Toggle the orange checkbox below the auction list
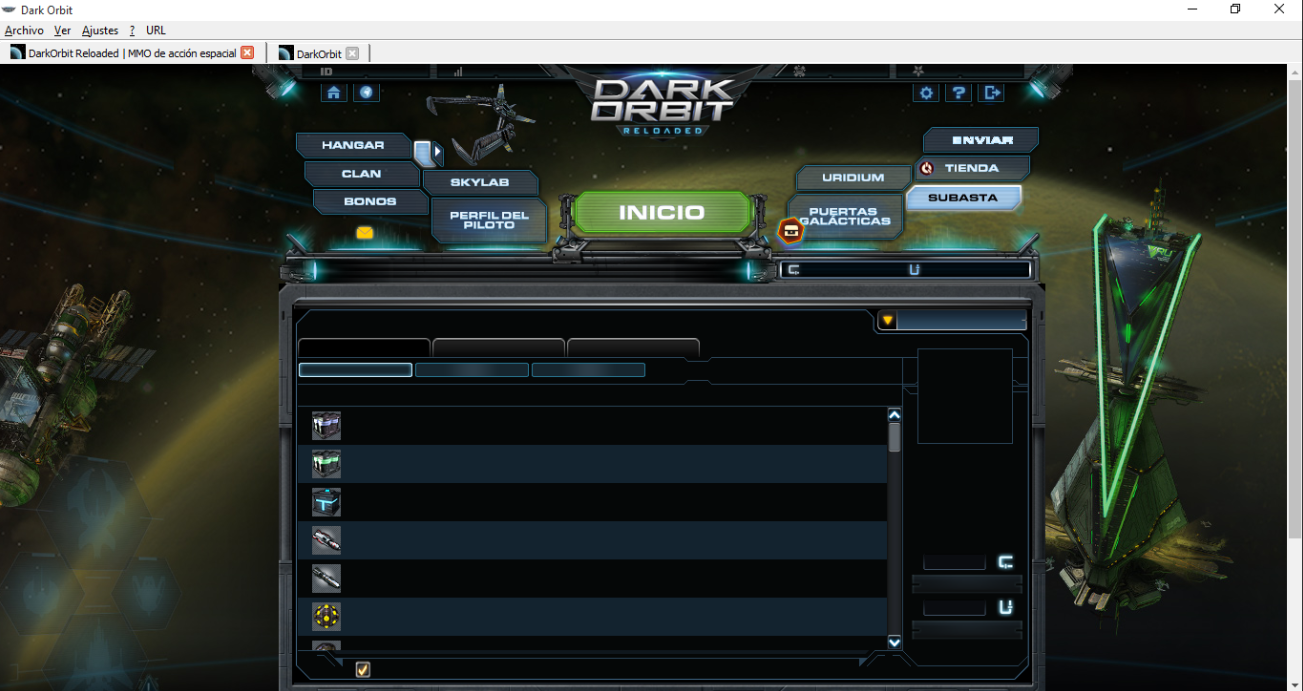This screenshot has height=691, width=1303. pyautogui.click(x=363, y=669)
